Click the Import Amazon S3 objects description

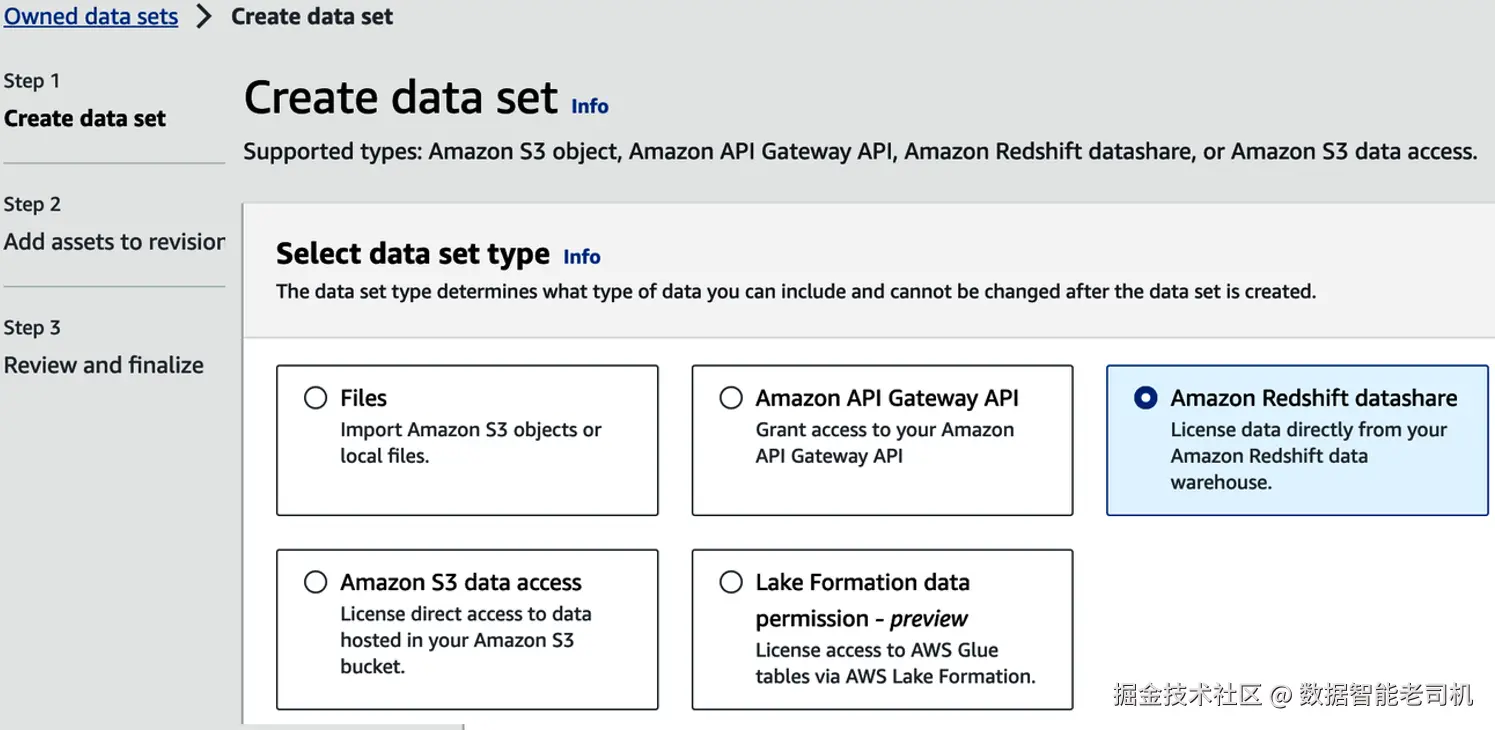[x=470, y=443]
